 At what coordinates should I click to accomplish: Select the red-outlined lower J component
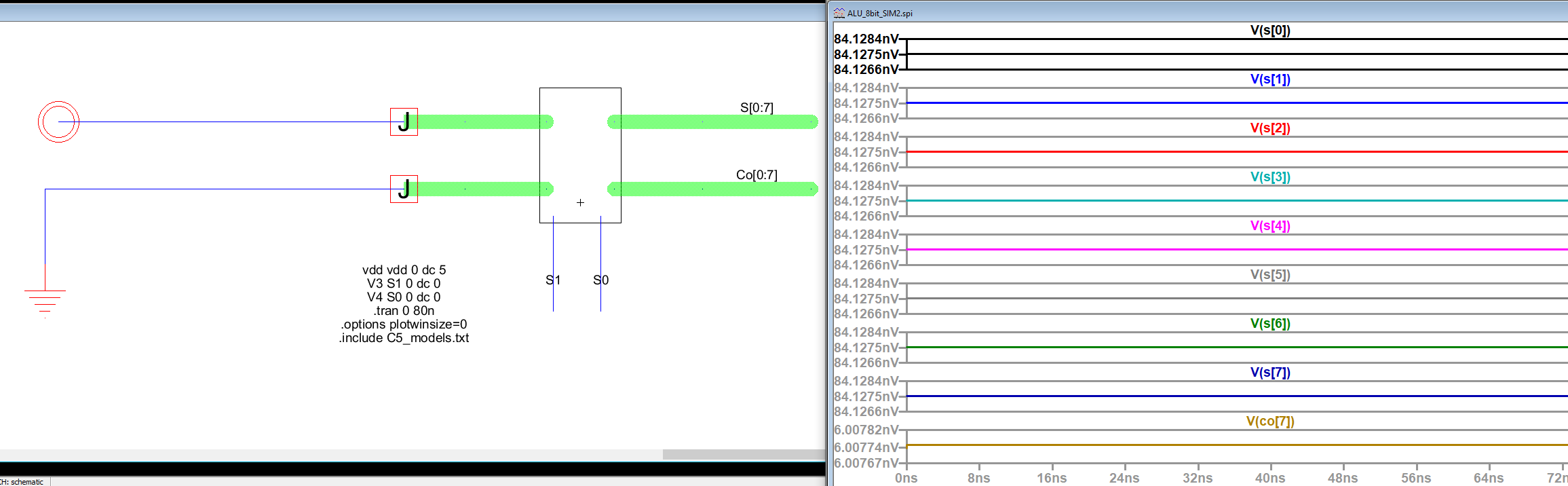[404, 189]
